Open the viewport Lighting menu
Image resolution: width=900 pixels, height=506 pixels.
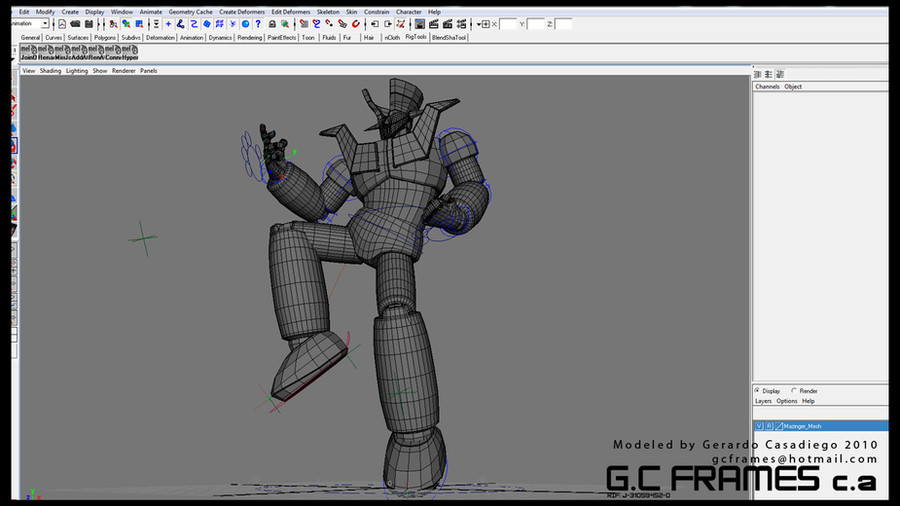(76, 71)
